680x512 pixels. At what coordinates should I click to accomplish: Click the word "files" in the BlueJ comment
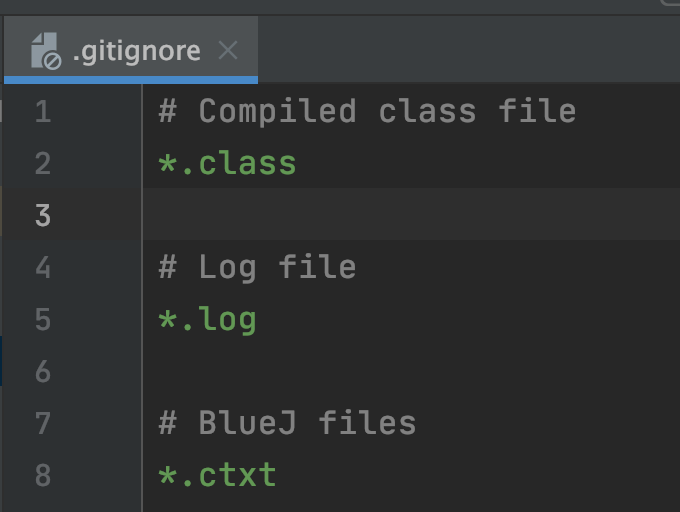(x=367, y=423)
